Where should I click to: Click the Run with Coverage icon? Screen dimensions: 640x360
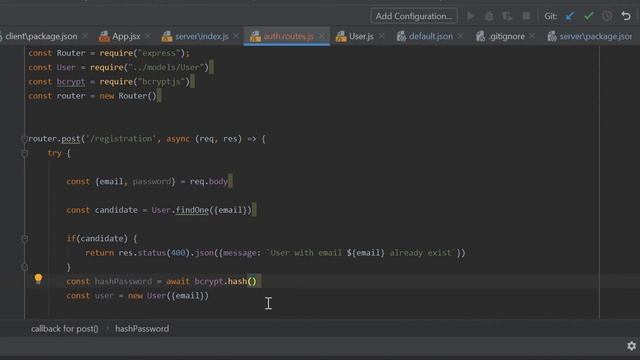pos(507,16)
